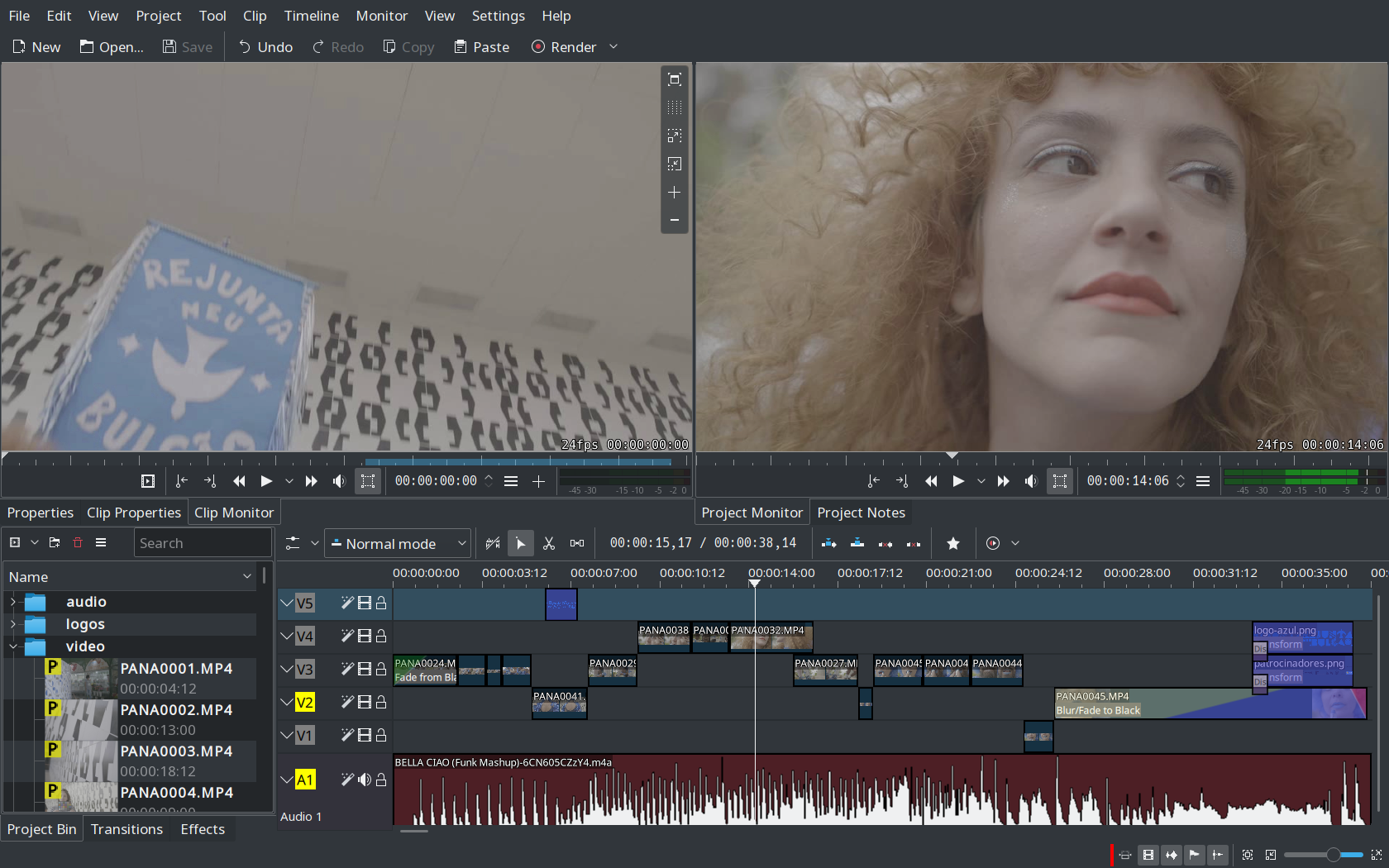Toggle the lock on track V5

click(x=381, y=603)
